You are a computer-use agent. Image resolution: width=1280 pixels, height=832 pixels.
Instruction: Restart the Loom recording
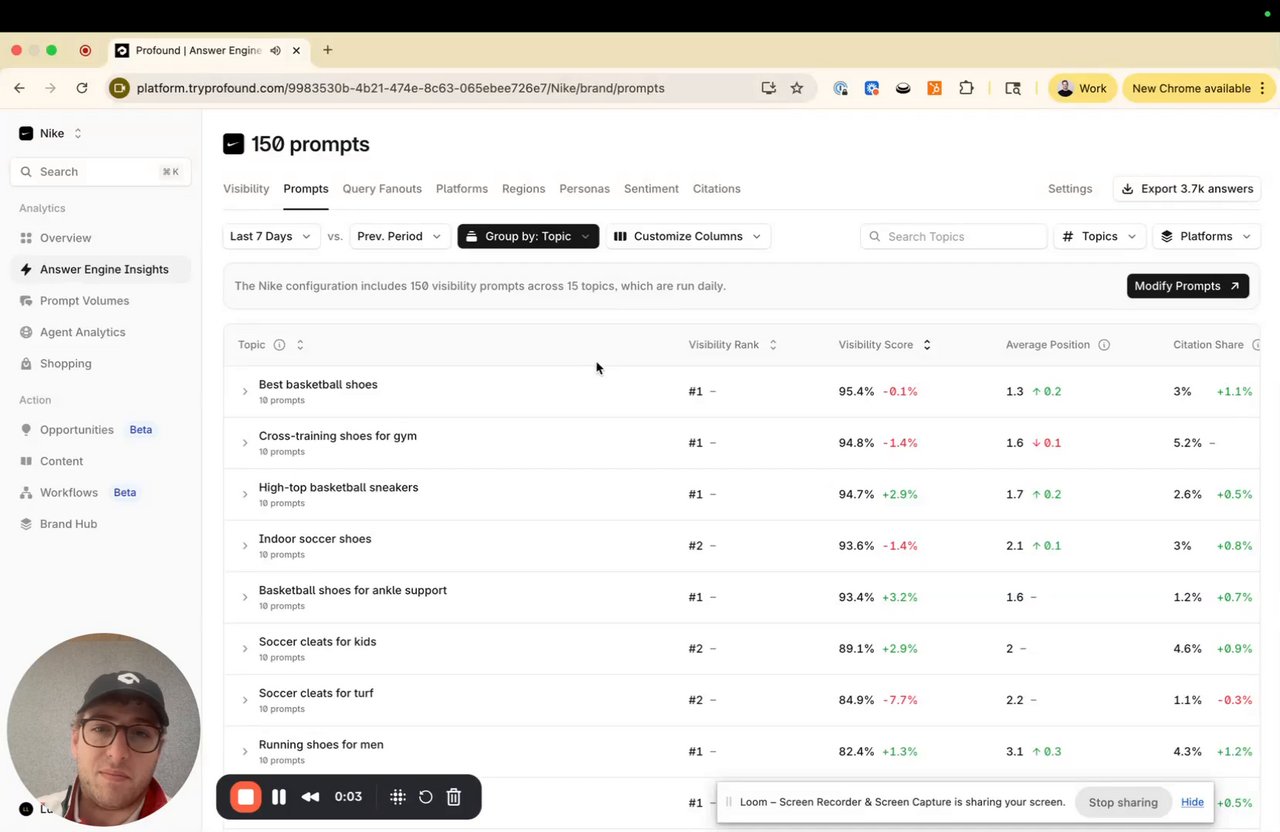(425, 797)
